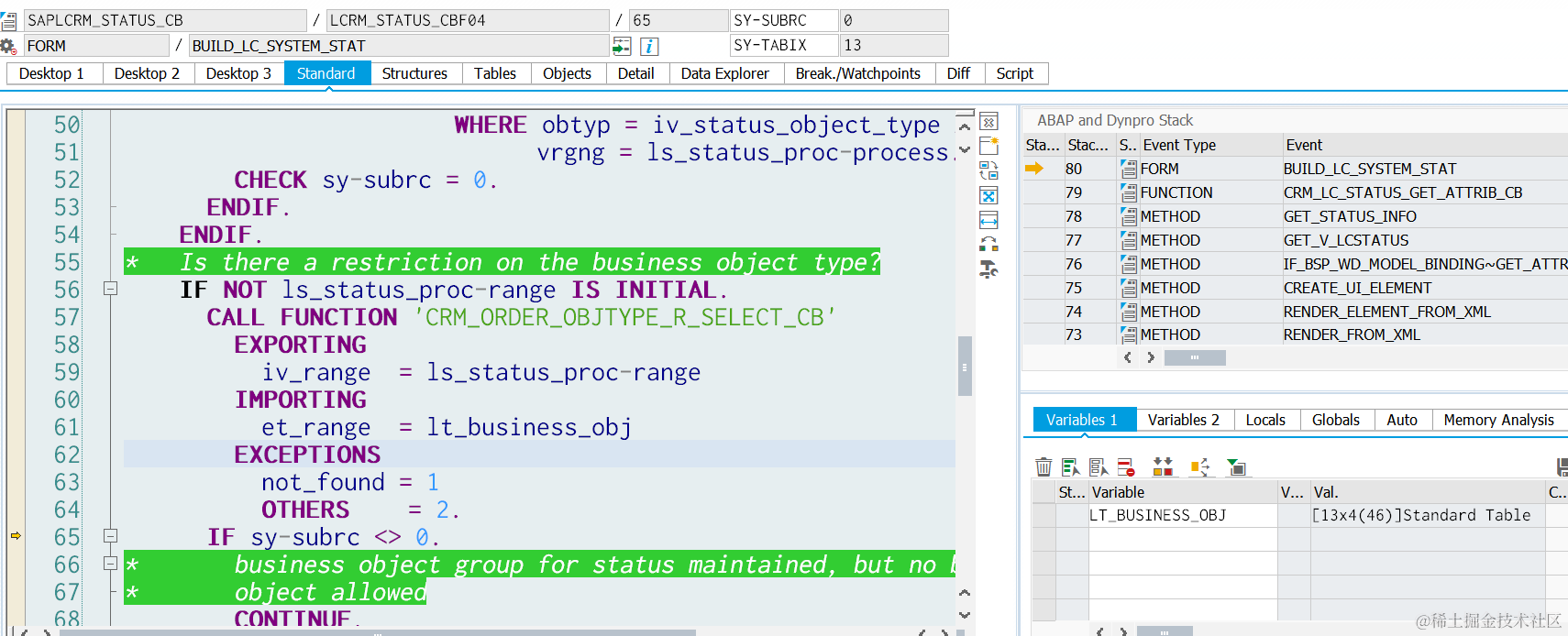Open the Tables tab
The image size is (1568, 636).
pyautogui.click(x=495, y=73)
